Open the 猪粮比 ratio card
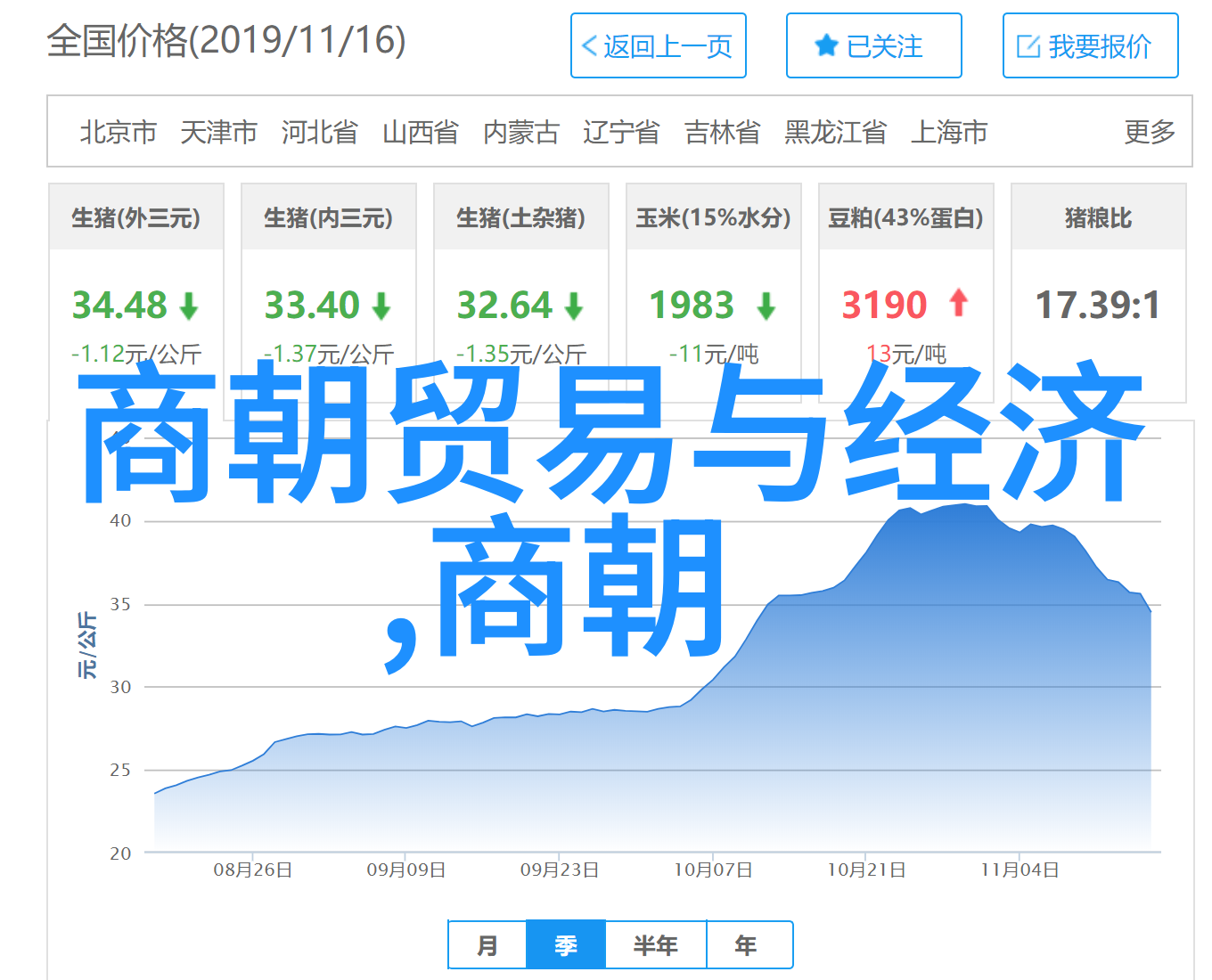 [1099, 292]
